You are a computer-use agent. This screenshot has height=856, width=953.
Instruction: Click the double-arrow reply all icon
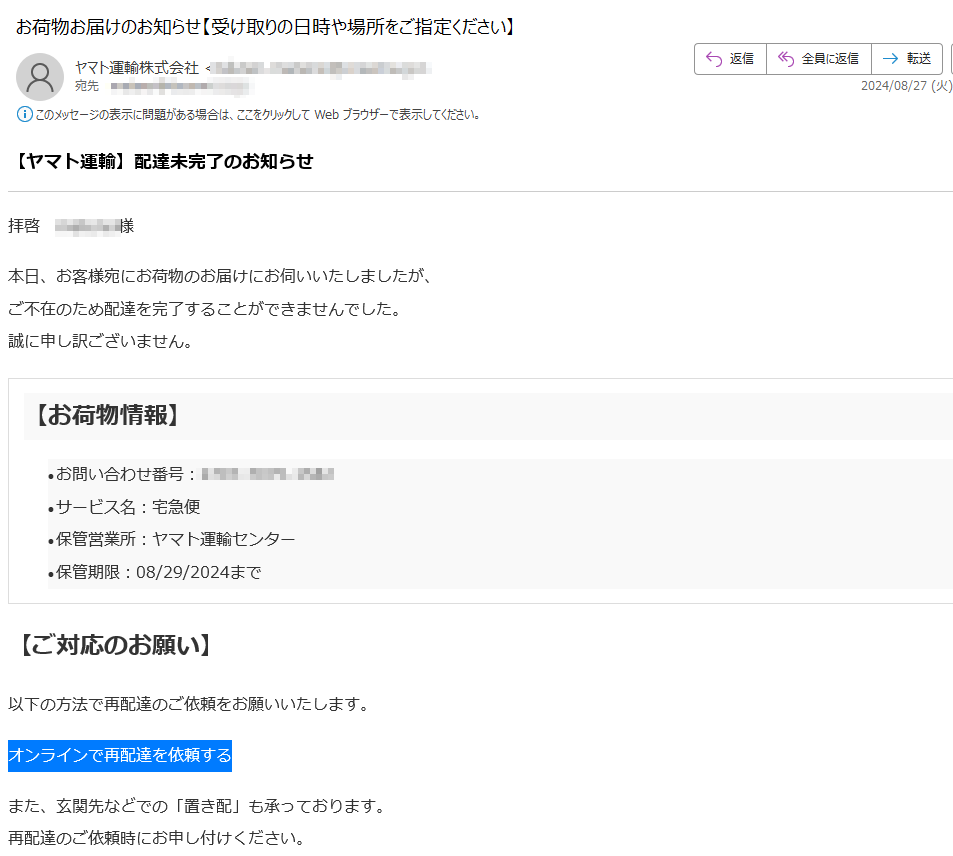(786, 59)
